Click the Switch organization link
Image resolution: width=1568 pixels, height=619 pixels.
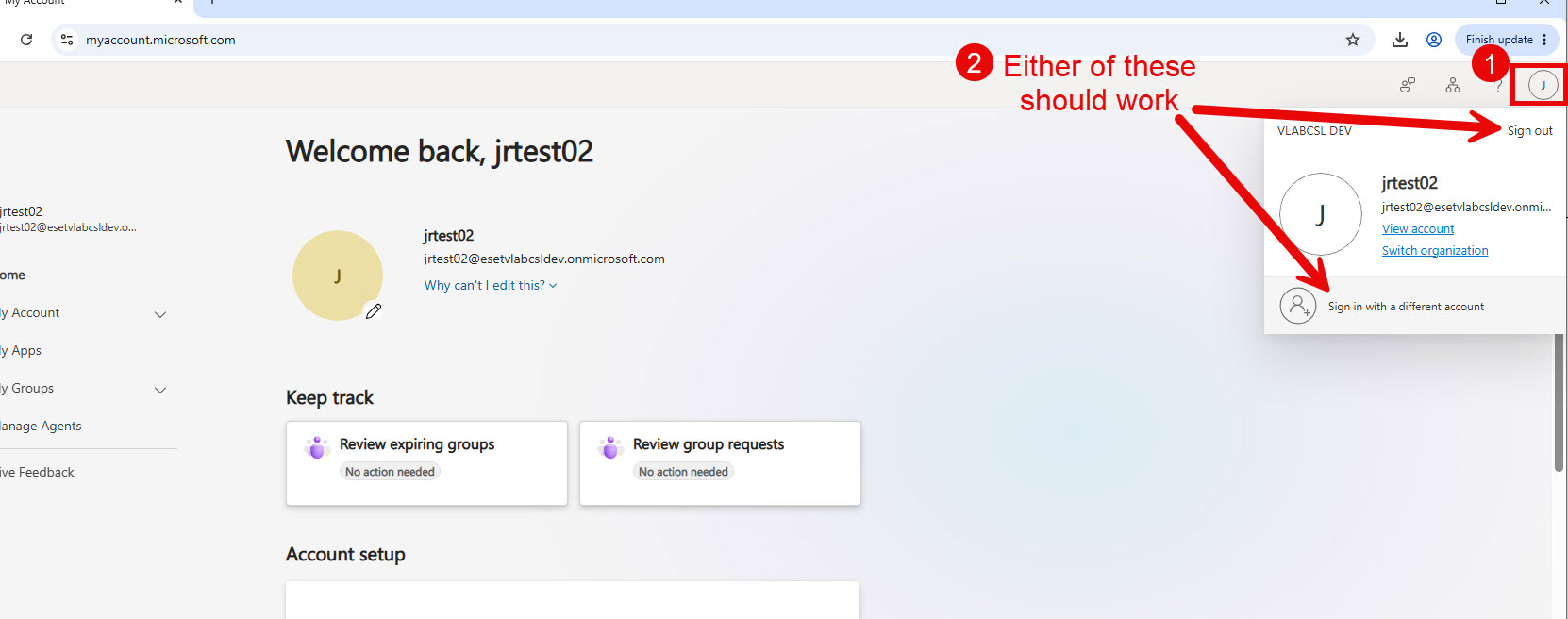(x=1435, y=251)
